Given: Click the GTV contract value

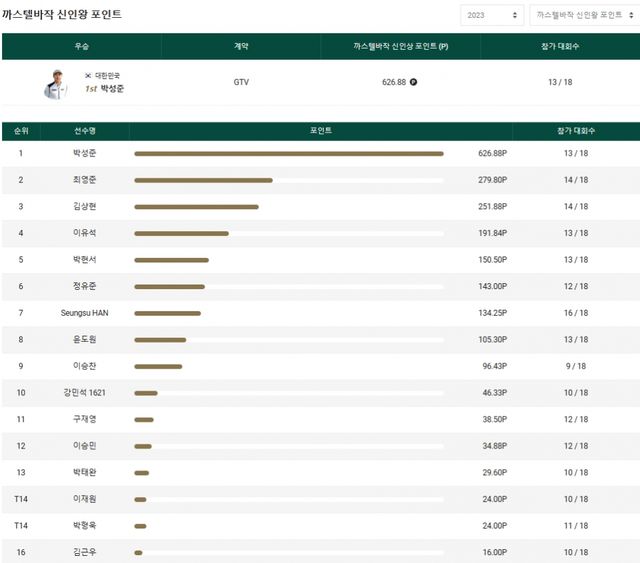Looking at the screenshot, I should (x=241, y=82).
